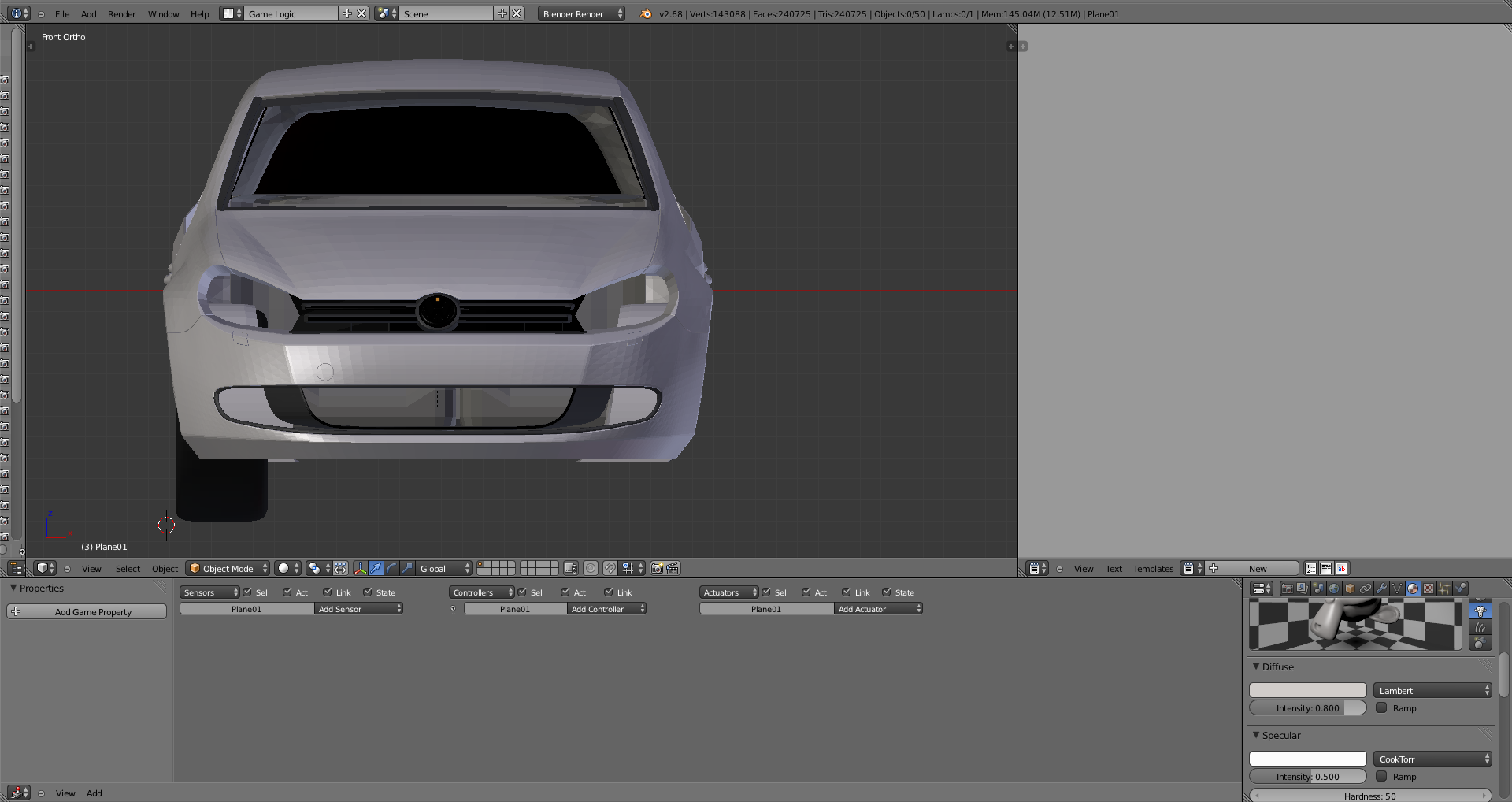Adjust Diffuse Intensity 0.800 slider

point(1308,707)
